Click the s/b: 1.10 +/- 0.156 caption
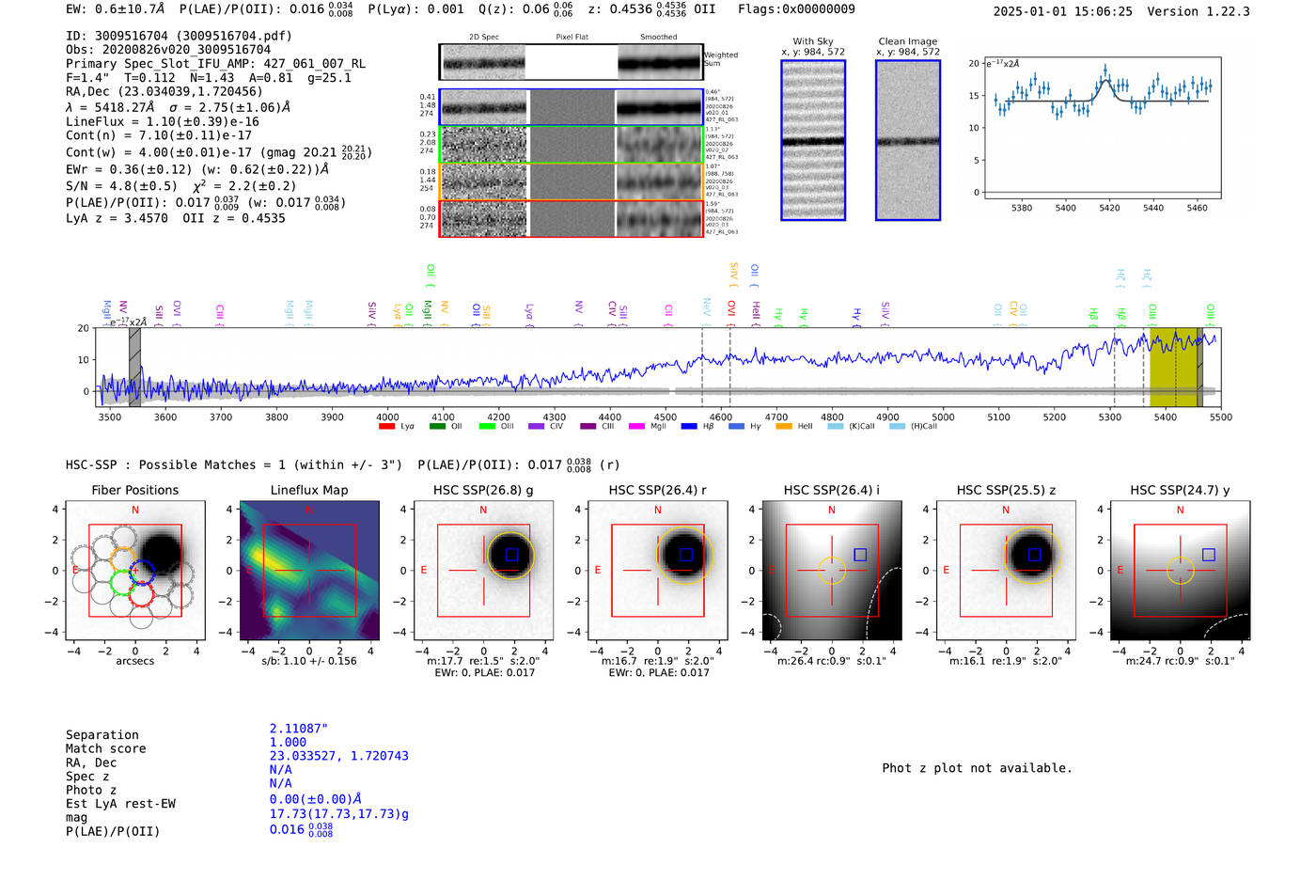 (x=309, y=661)
